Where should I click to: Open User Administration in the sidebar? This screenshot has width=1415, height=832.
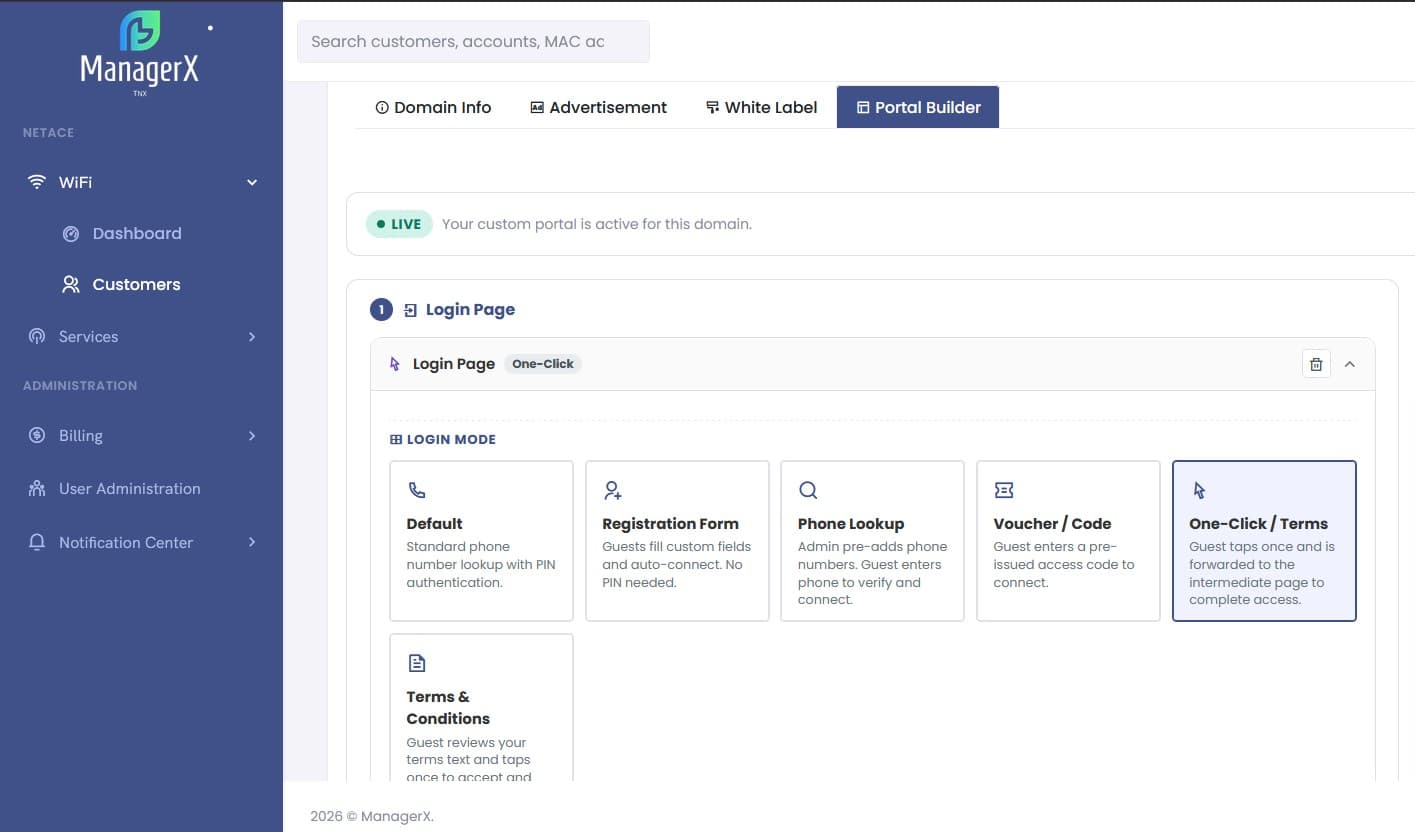click(130, 489)
